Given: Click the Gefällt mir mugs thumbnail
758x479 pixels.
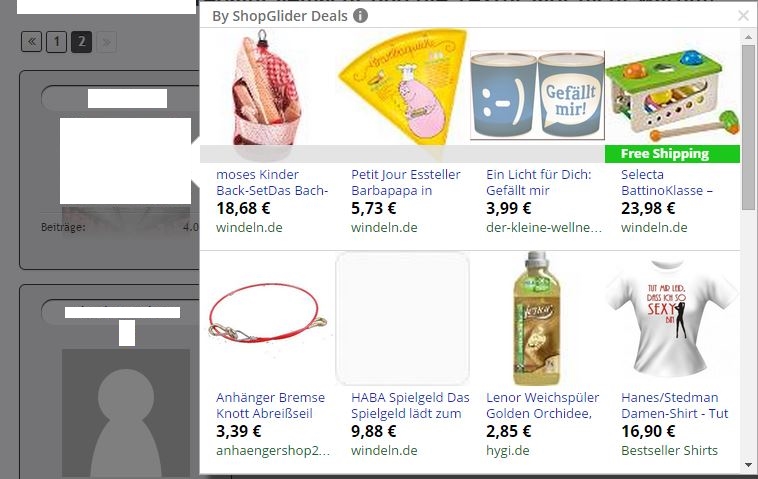Looking at the screenshot, I should (537, 95).
